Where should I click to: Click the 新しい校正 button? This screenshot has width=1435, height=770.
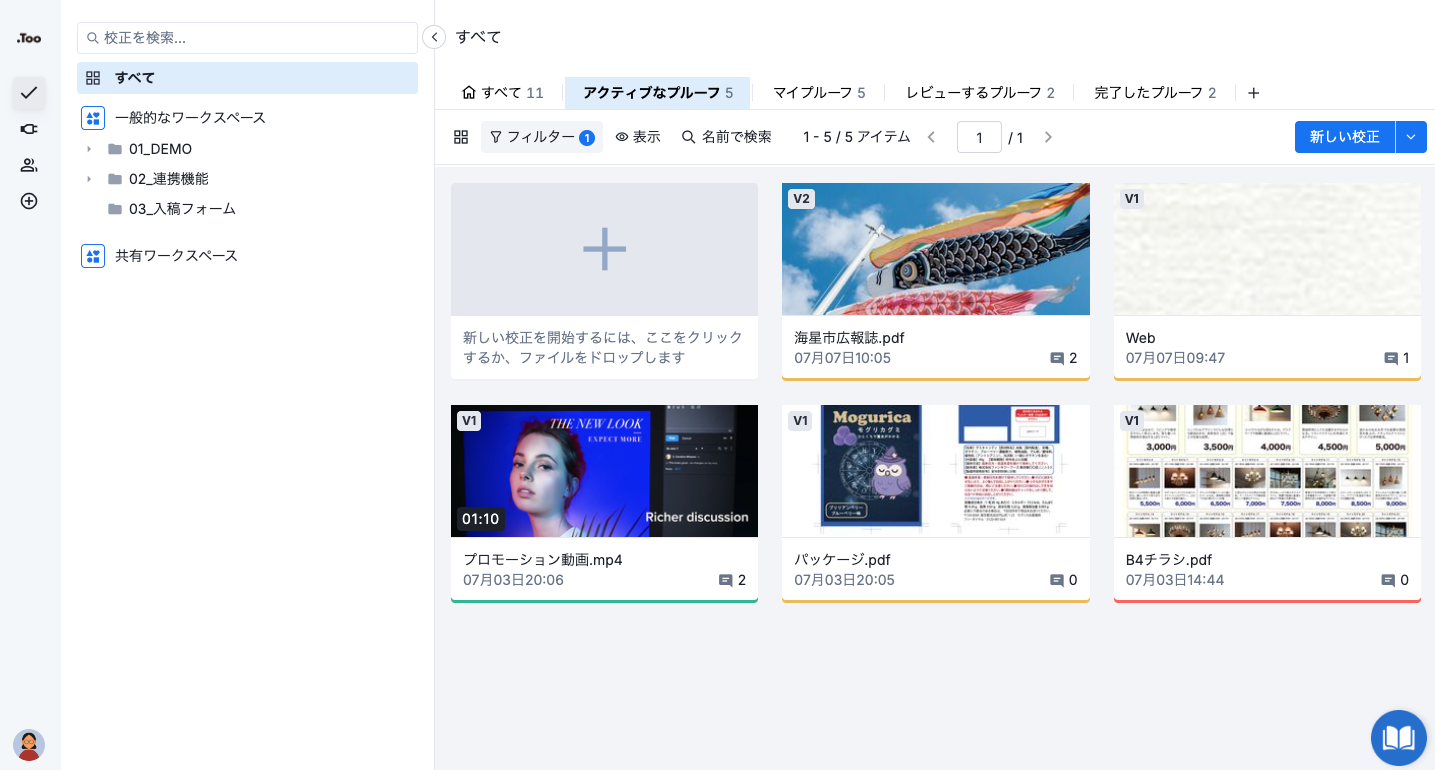[x=1345, y=137]
